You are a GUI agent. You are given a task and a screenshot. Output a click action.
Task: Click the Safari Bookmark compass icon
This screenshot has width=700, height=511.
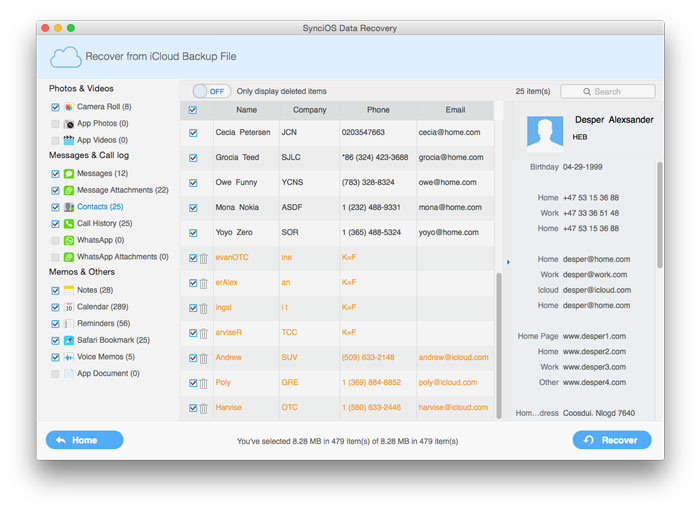(69, 341)
